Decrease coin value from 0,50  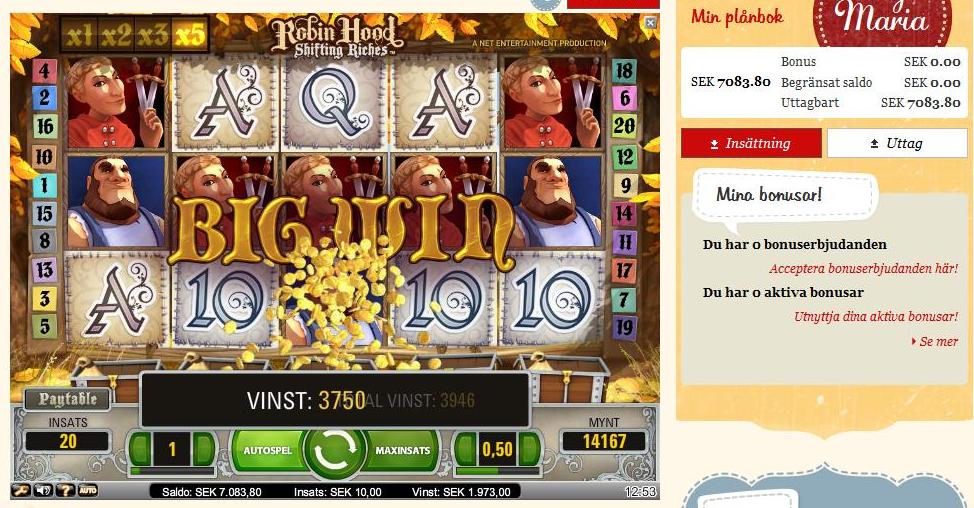[x=466, y=449]
